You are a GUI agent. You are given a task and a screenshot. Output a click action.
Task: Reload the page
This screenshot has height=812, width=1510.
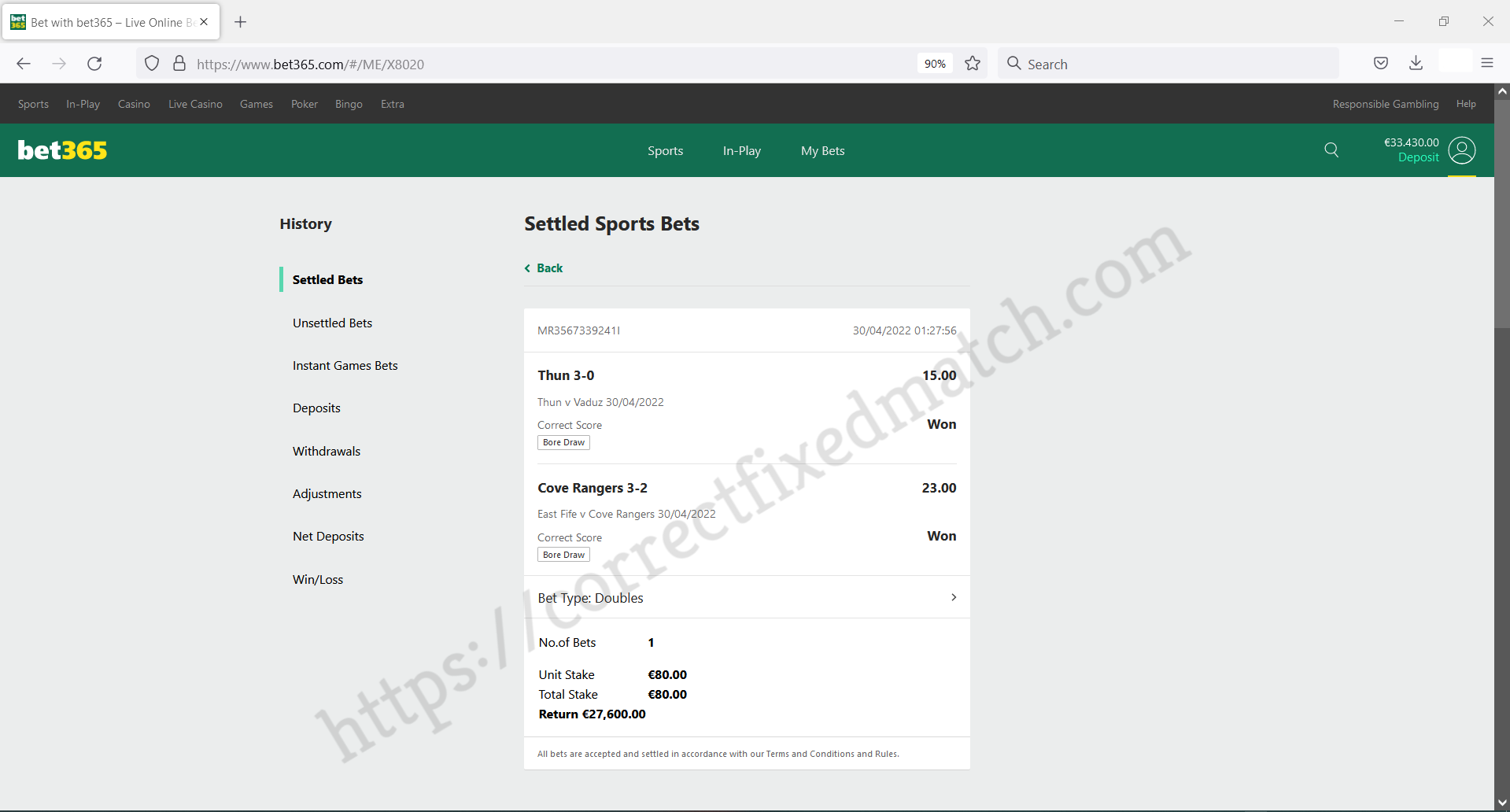[94, 64]
